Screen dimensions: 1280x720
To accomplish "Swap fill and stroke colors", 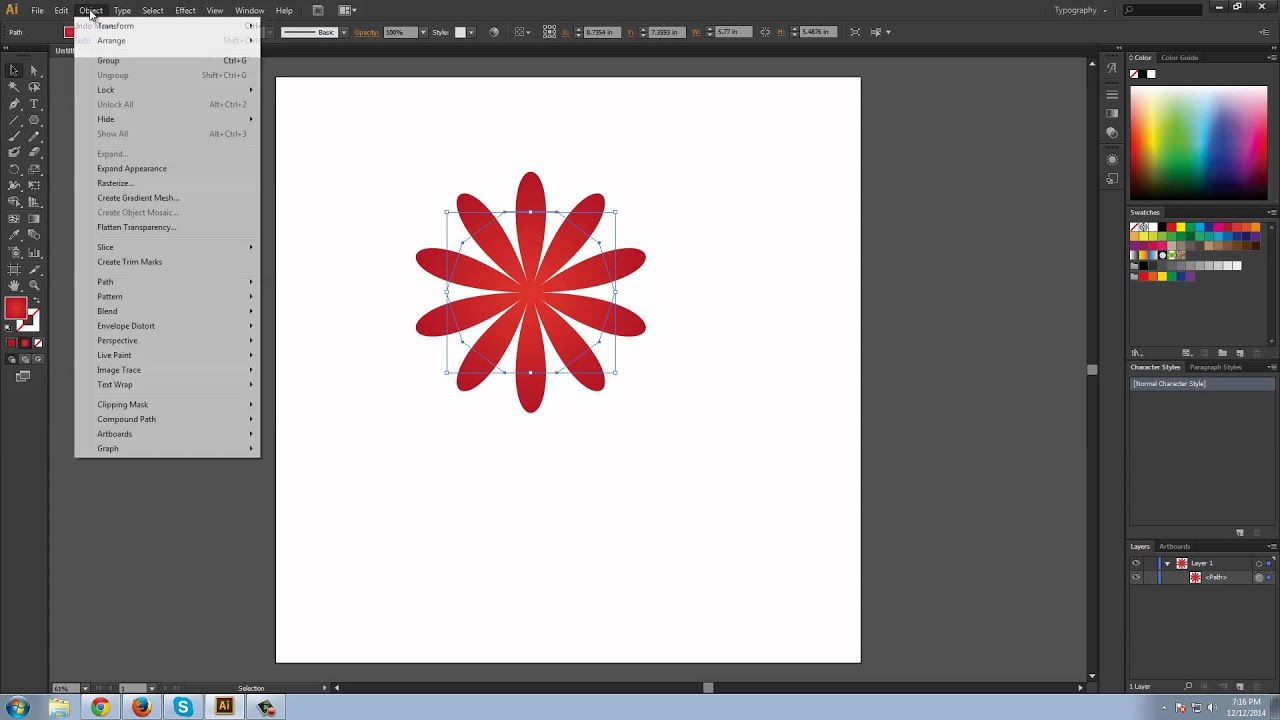I will click(x=36, y=301).
